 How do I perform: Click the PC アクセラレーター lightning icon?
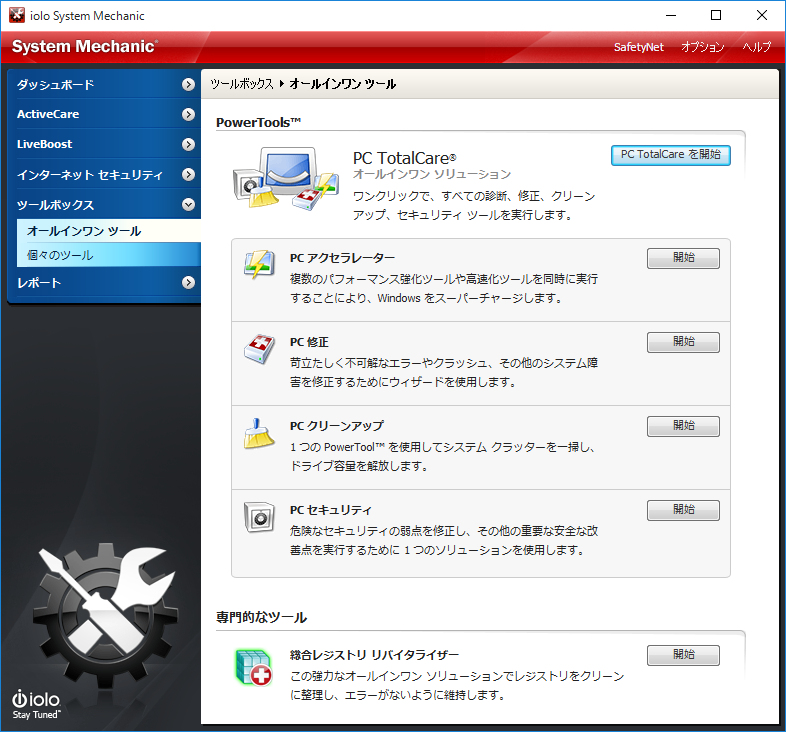click(x=259, y=264)
